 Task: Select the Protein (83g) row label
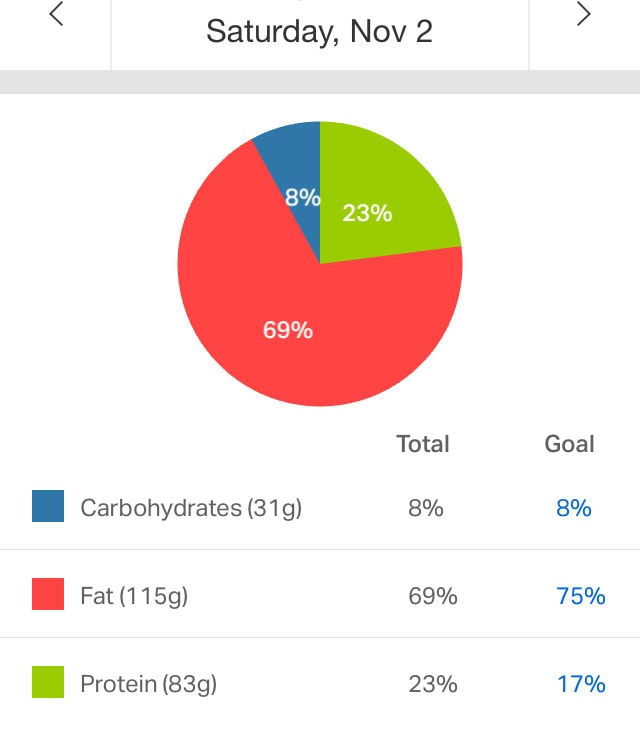(148, 684)
